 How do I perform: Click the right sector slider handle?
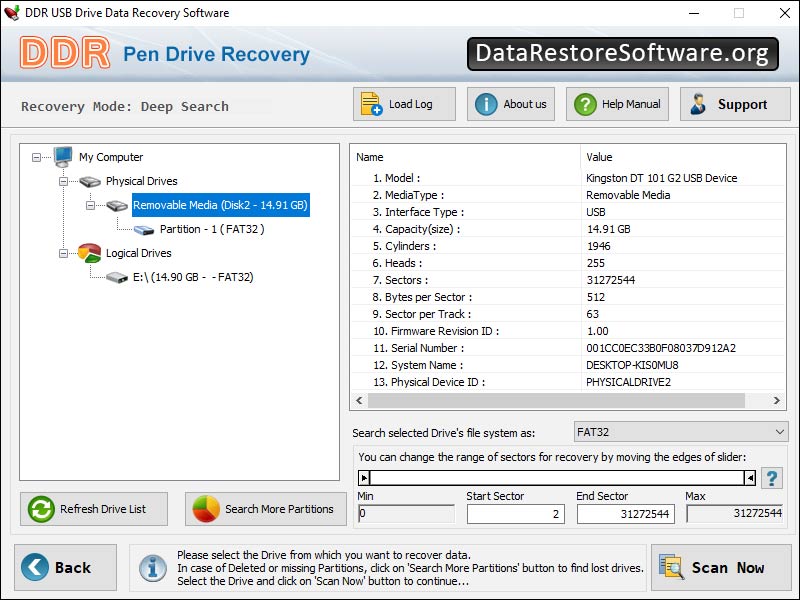pyautogui.click(x=750, y=478)
